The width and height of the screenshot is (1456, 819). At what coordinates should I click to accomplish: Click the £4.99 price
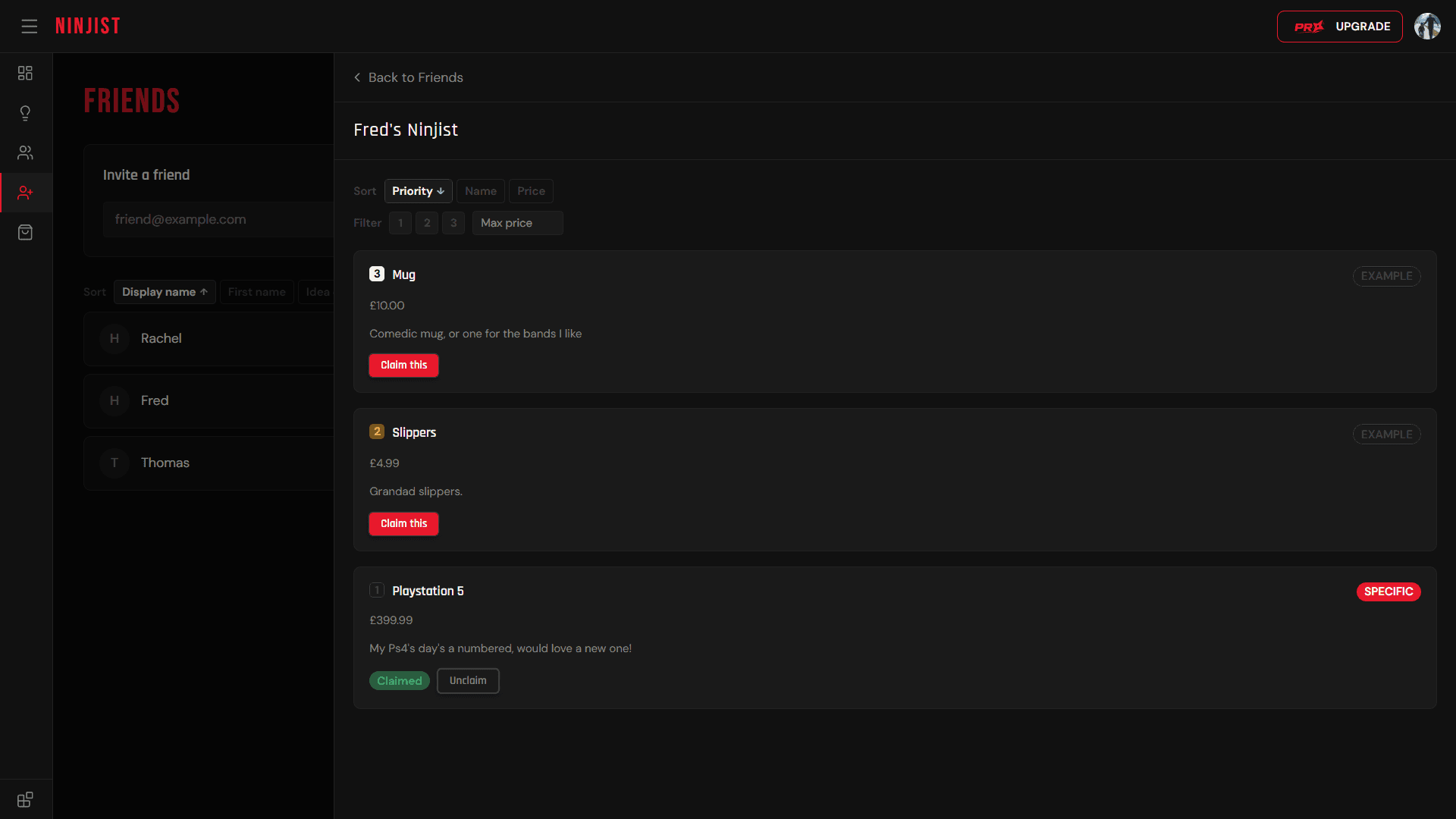[384, 463]
